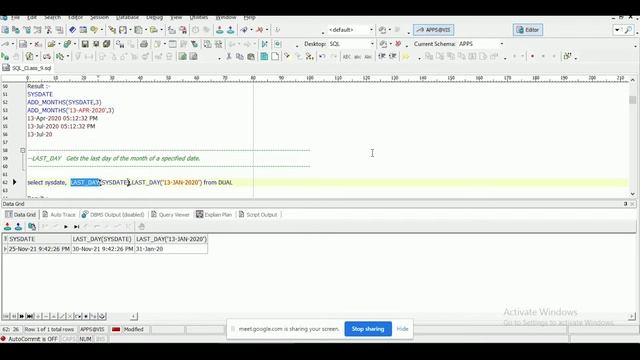Click the editor vertical scrollbar thumb

point(633,100)
